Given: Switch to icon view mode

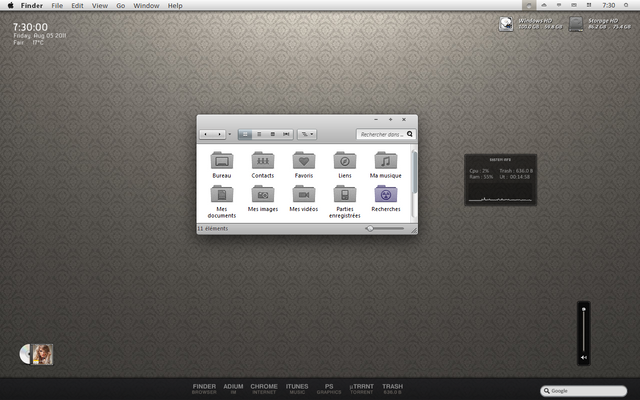Looking at the screenshot, I should [x=245, y=133].
